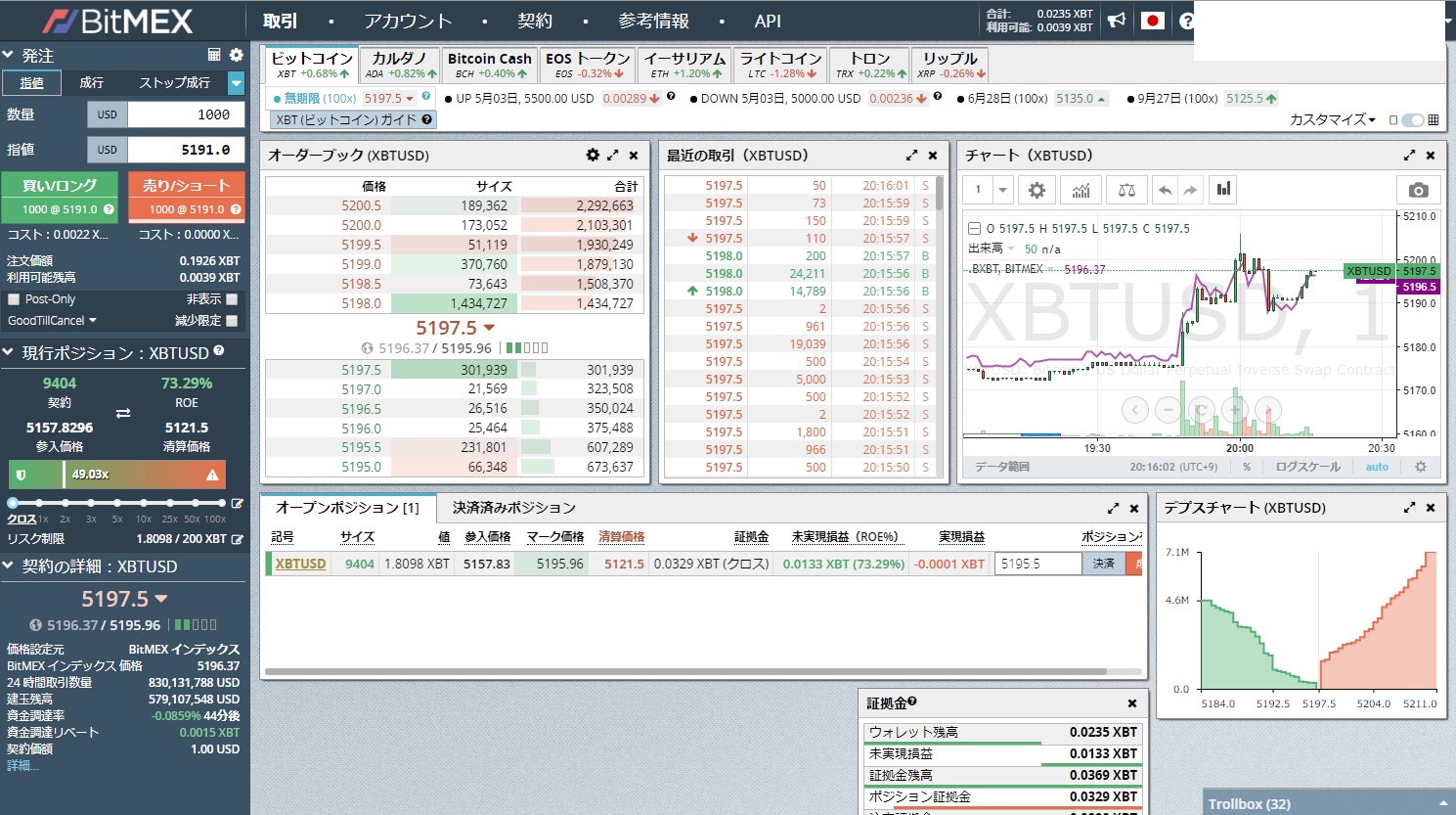1456x815 pixels.
Task: Undo last chart action
Action: point(1165,190)
